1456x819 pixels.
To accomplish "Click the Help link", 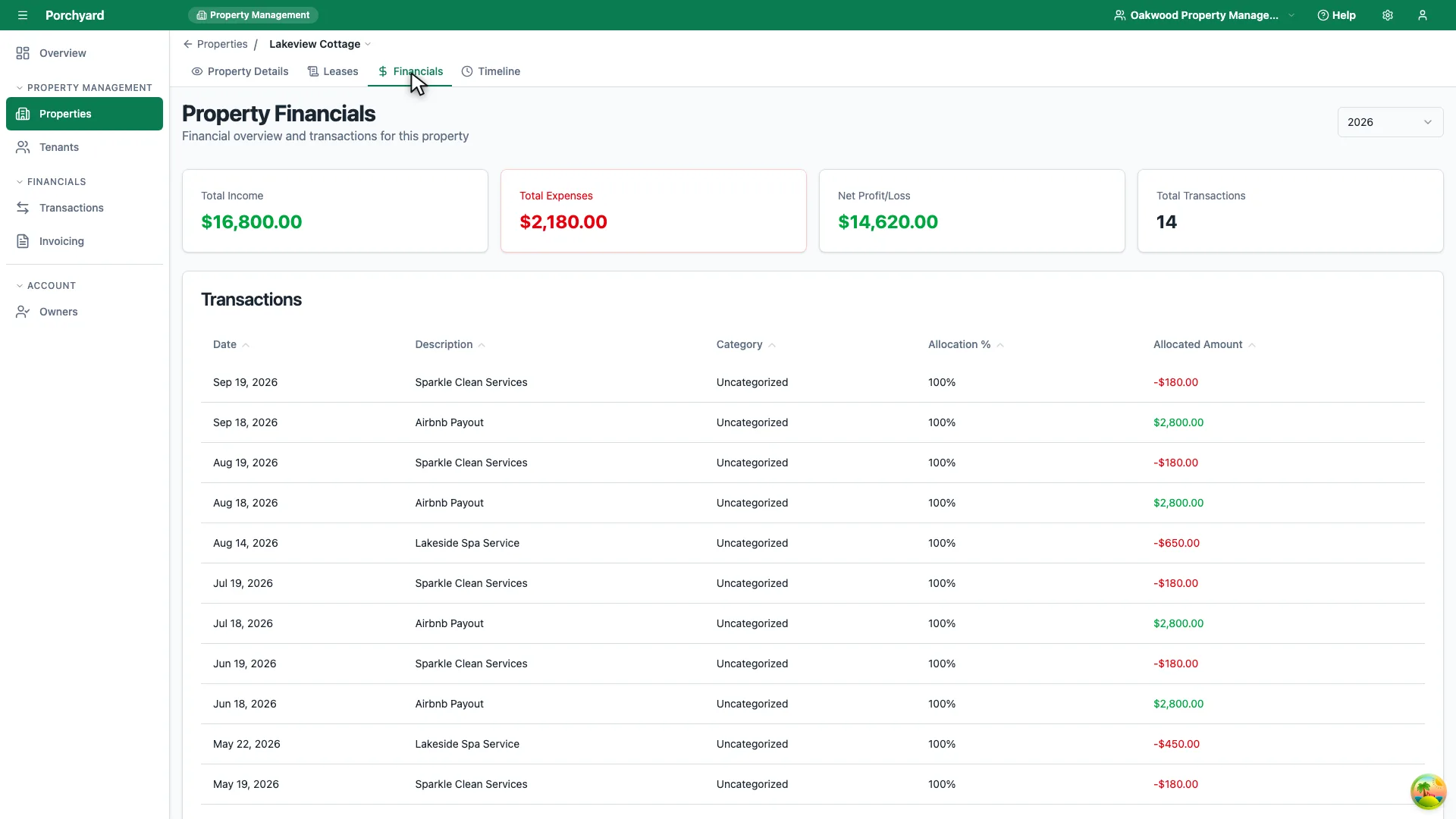I will [1336, 15].
